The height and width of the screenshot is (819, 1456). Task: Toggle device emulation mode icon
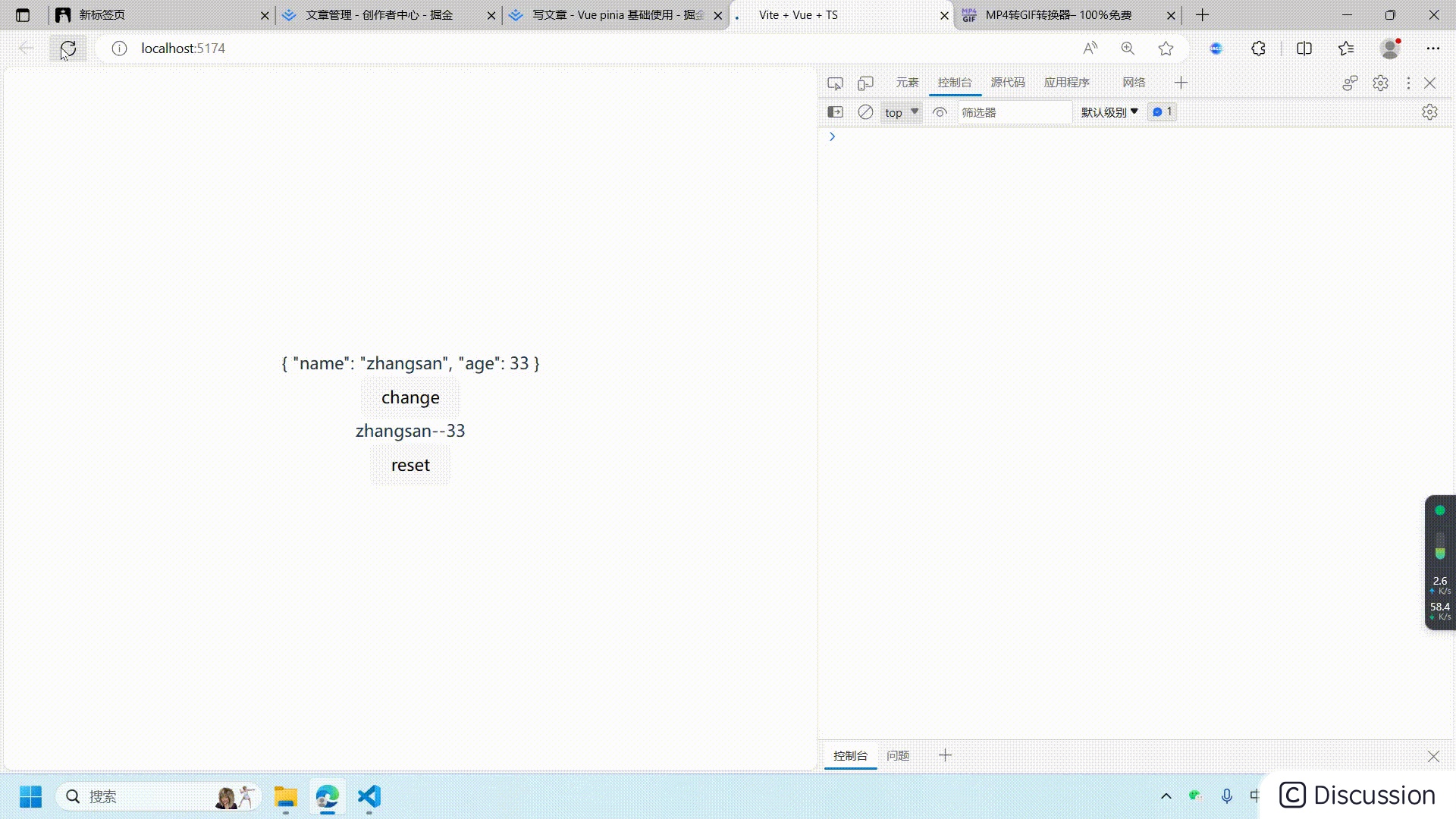click(865, 83)
